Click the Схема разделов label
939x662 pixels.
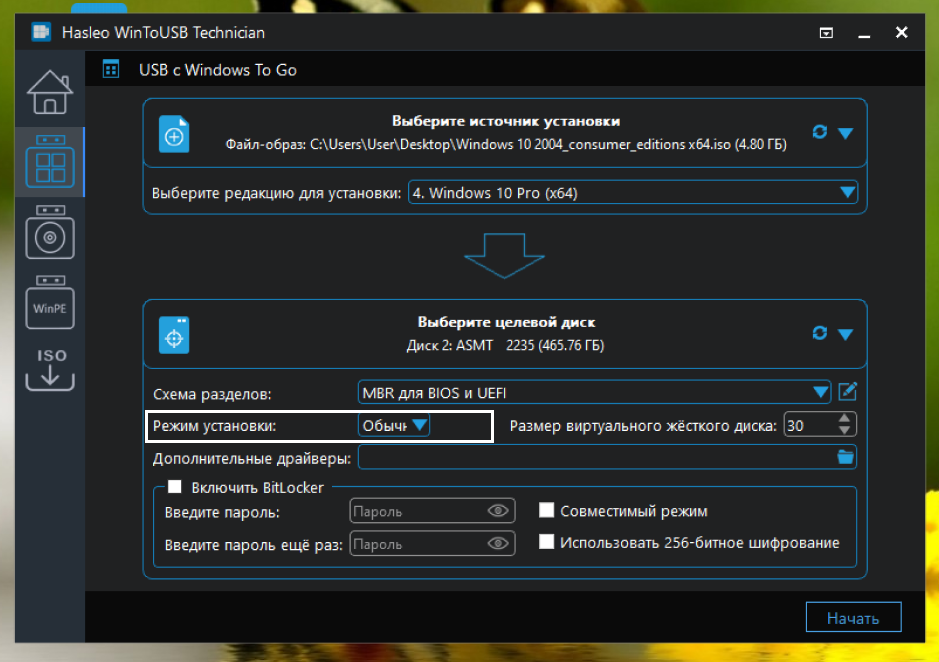click(212, 394)
